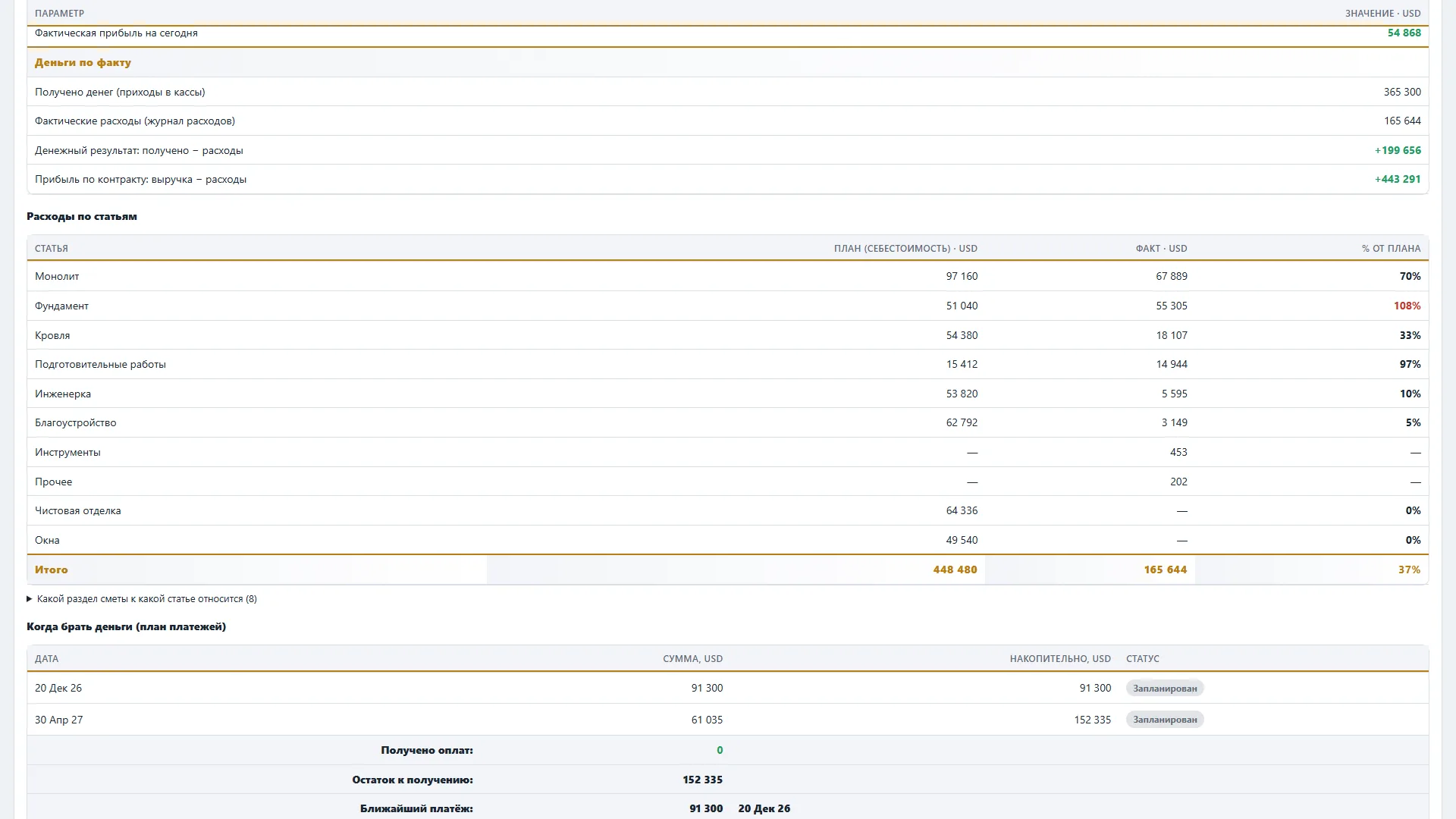
Task: Click 'СТАТУС' column header in payments table
Action: [x=1143, y=659]
